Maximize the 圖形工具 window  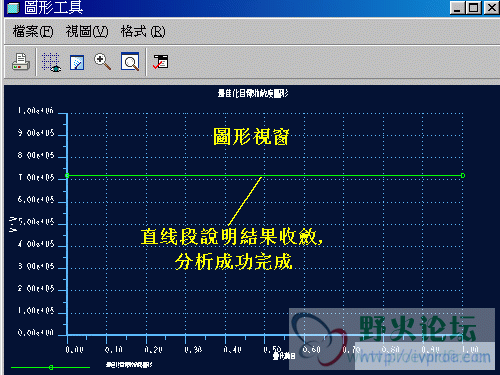point(474,7)
